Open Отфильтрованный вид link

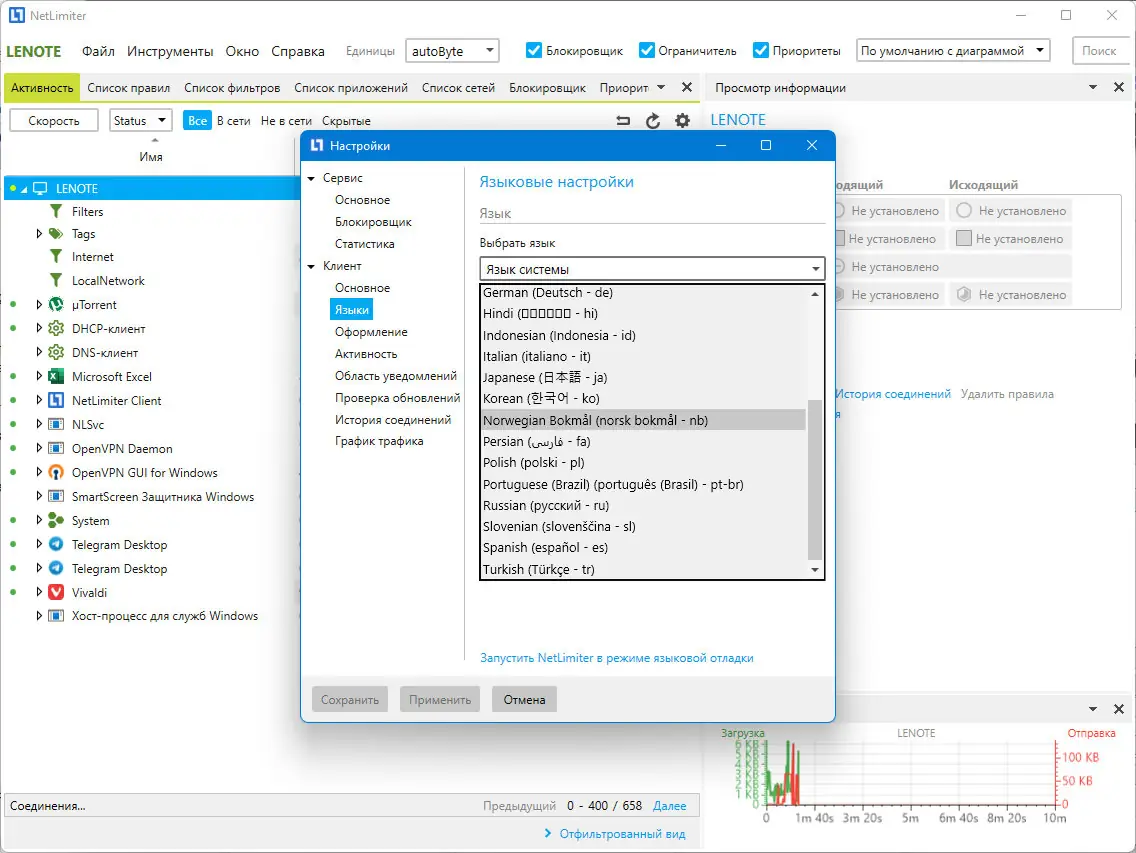coord(622,834)
